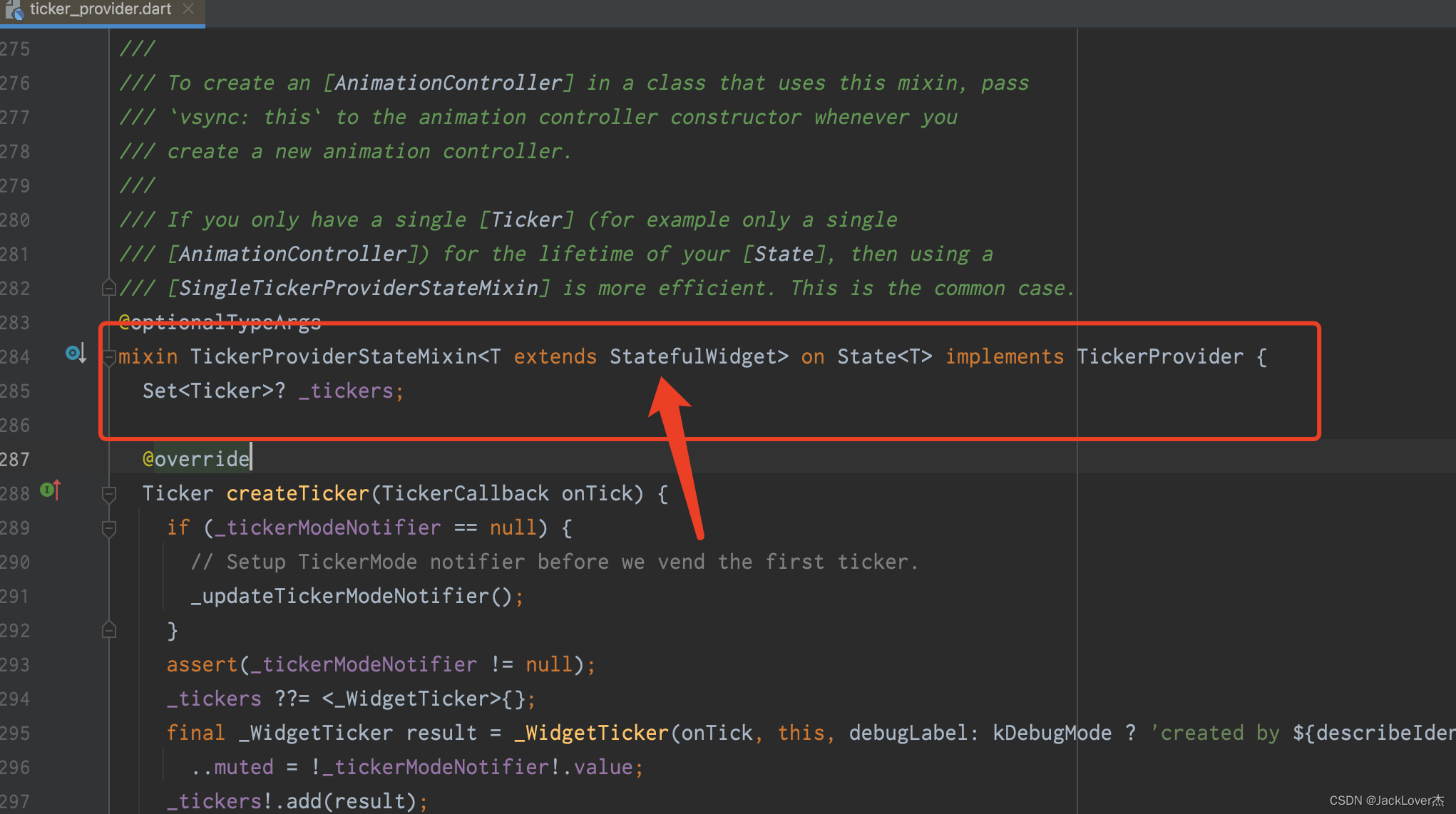Screen dimensions: 1456x814
Task: Click the [SingleTickerProviderStateMixin] doc reference
Action: tap(359, 288)
